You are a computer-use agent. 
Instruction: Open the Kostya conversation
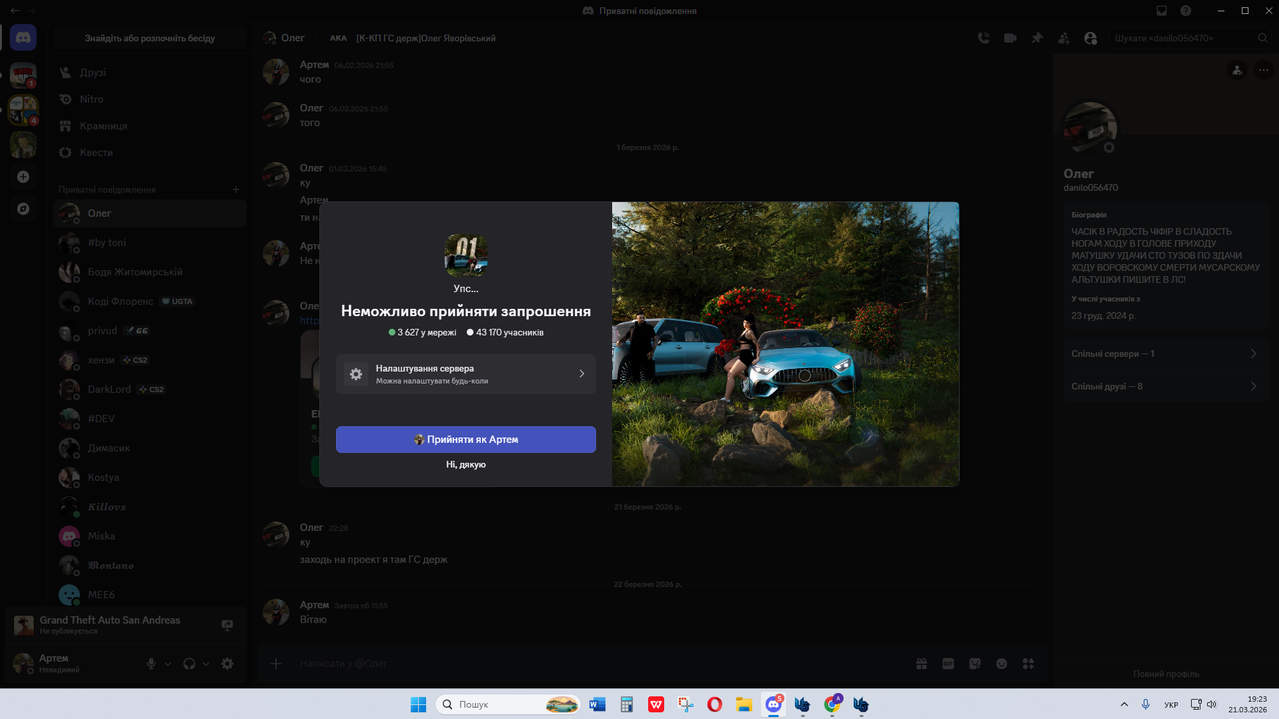[150, 477]
